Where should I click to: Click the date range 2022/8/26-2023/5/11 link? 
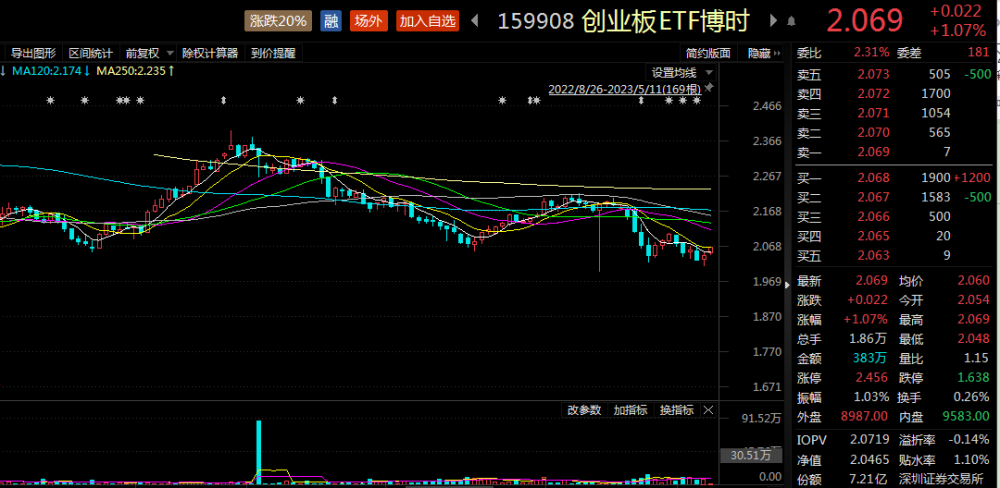pyautogui.click(x=625, y=88)
